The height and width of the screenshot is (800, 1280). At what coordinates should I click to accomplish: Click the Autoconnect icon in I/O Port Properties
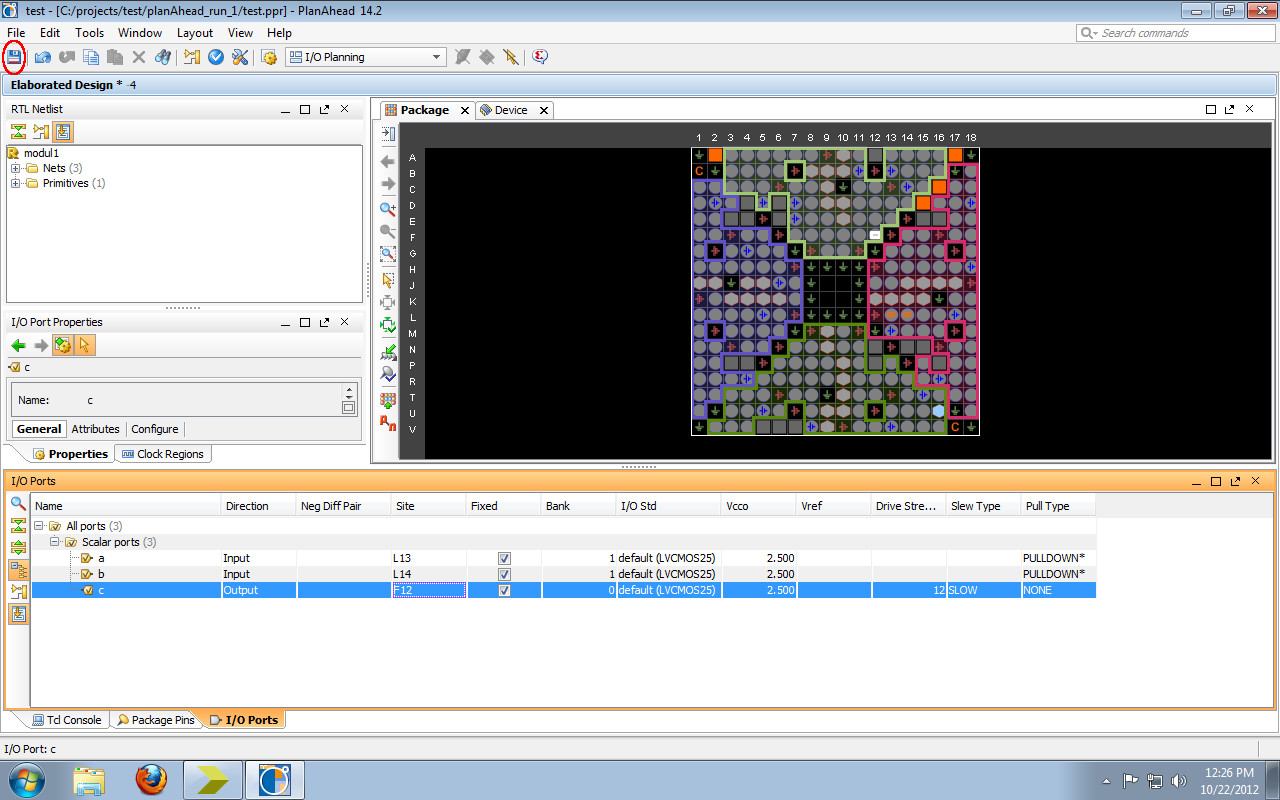63,345
